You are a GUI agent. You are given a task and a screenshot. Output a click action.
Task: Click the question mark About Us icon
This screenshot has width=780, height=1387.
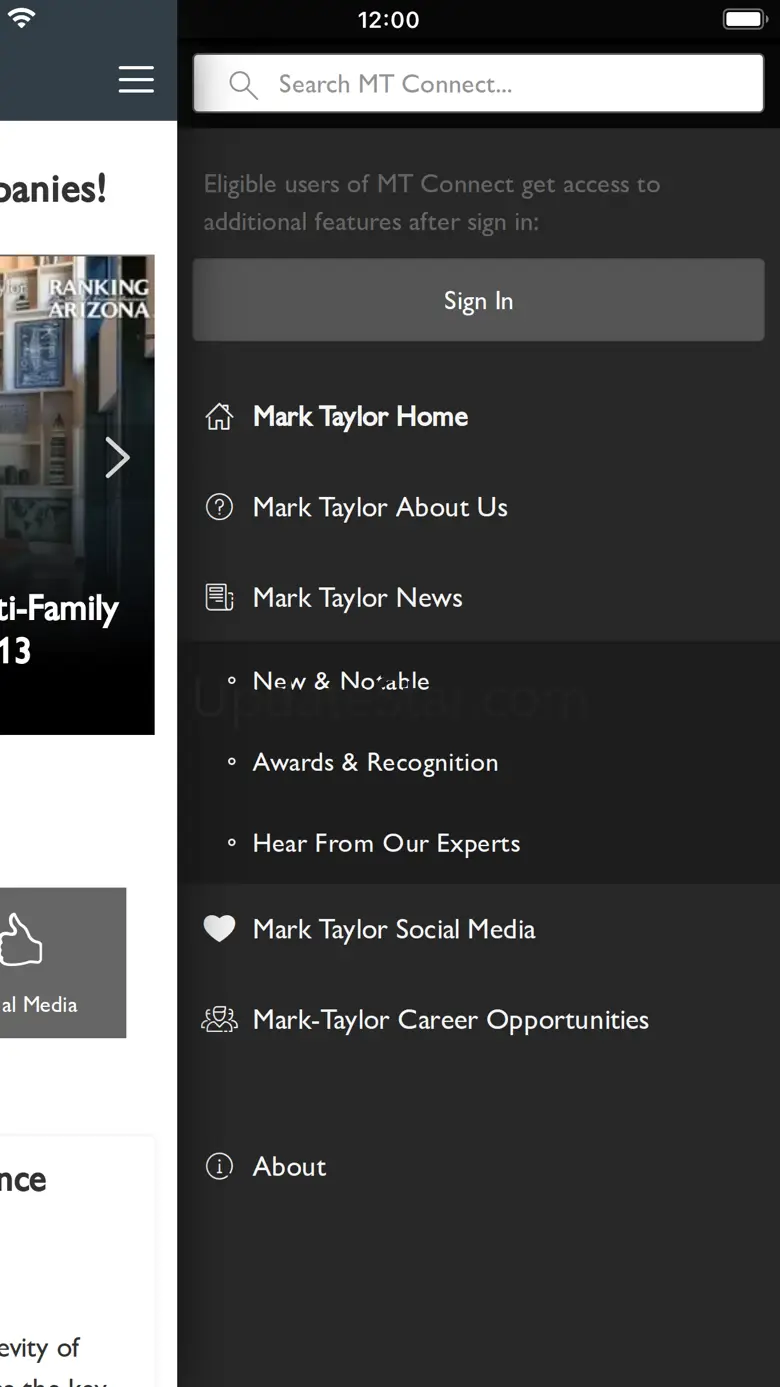[x=219, y=507]
